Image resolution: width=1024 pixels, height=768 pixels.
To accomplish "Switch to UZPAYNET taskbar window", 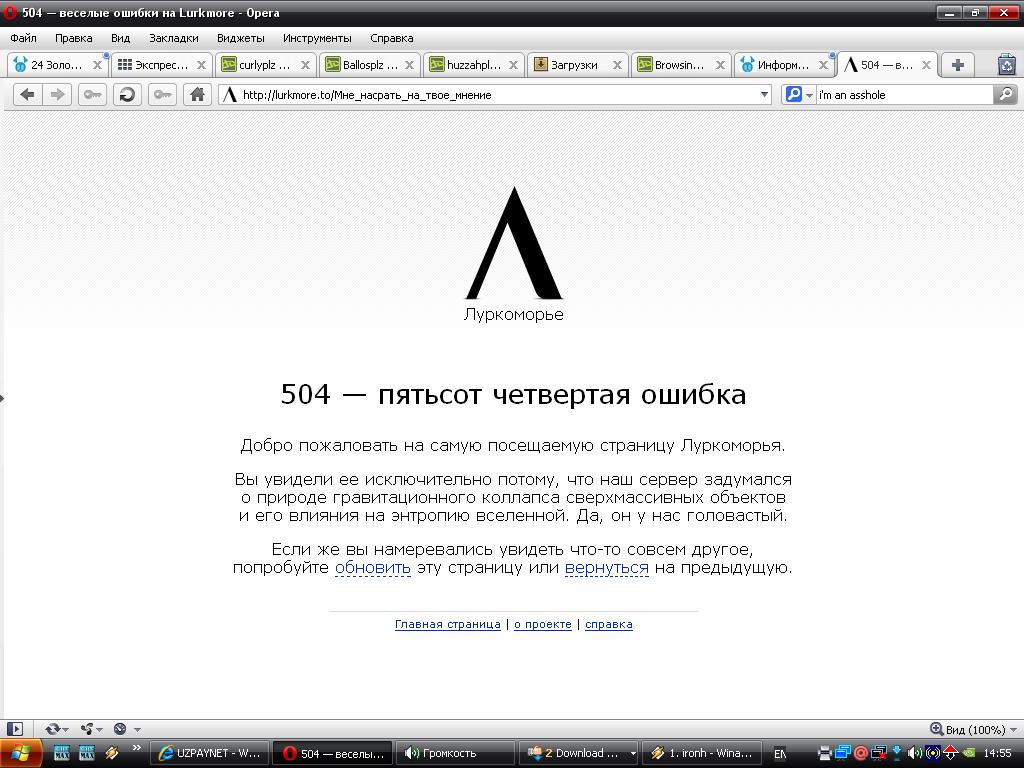I will coord(209,753).
